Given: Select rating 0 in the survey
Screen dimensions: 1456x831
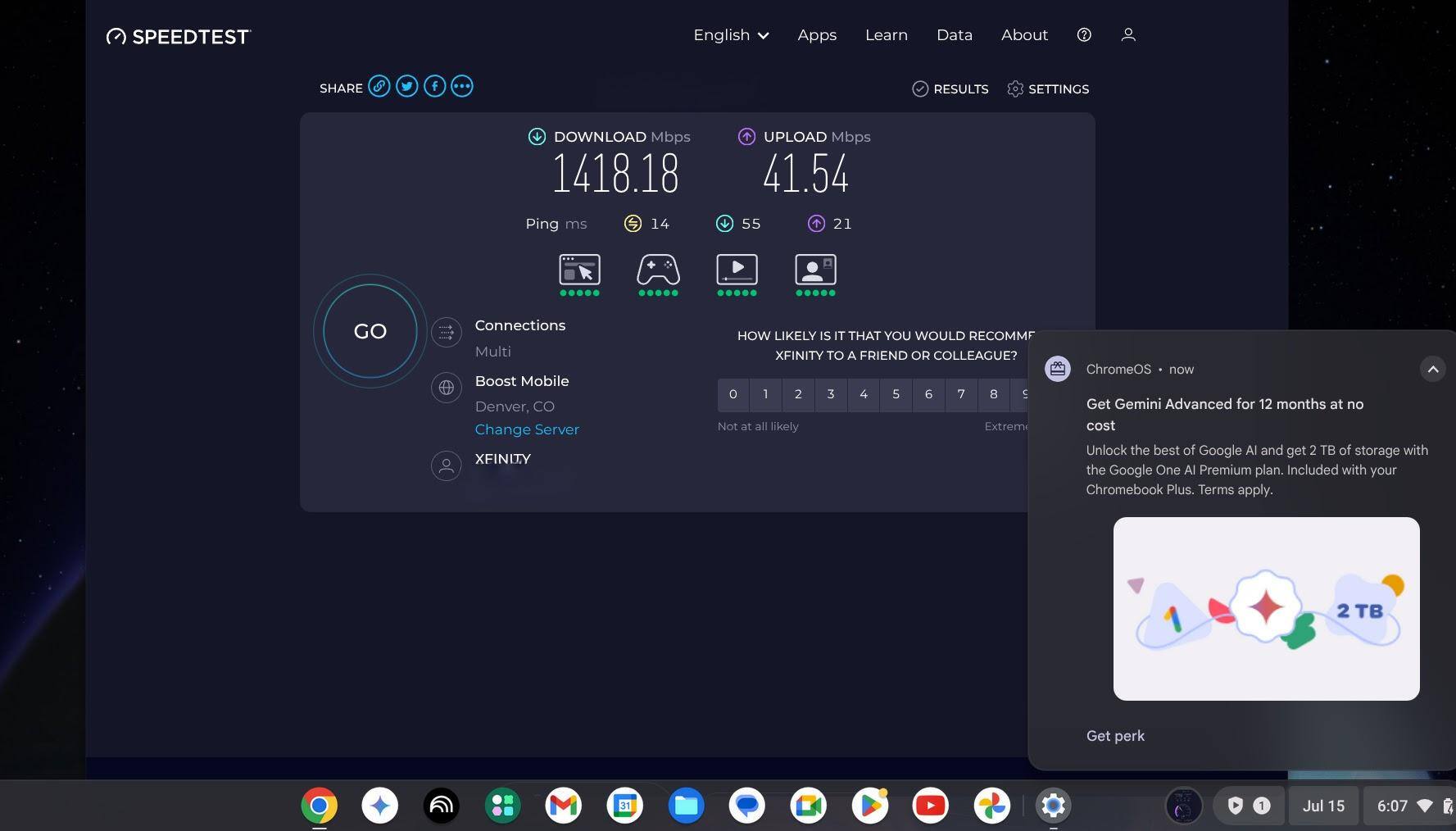Looking at the screenshot, I should point(733,394).
